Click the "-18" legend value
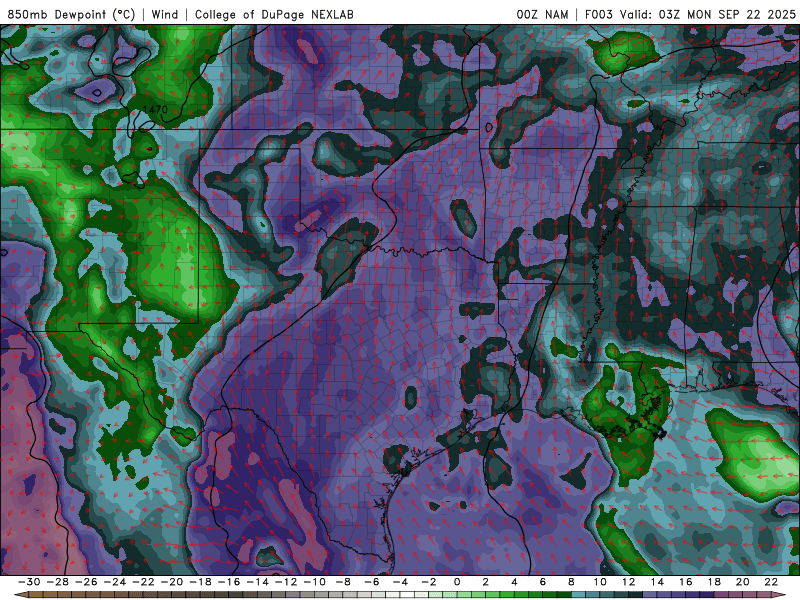This screenshot has height=600, width=800. coord(200,582)
